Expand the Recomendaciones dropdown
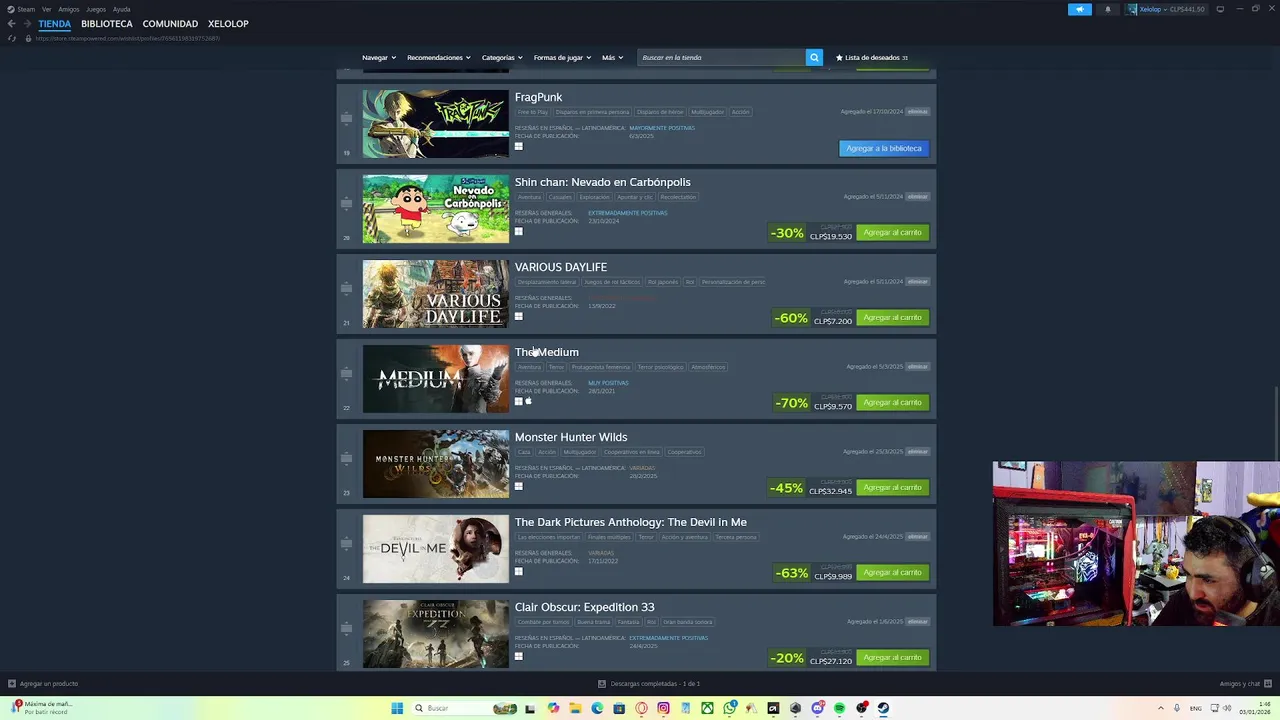Screen dimensions: 1280x720 439,58
